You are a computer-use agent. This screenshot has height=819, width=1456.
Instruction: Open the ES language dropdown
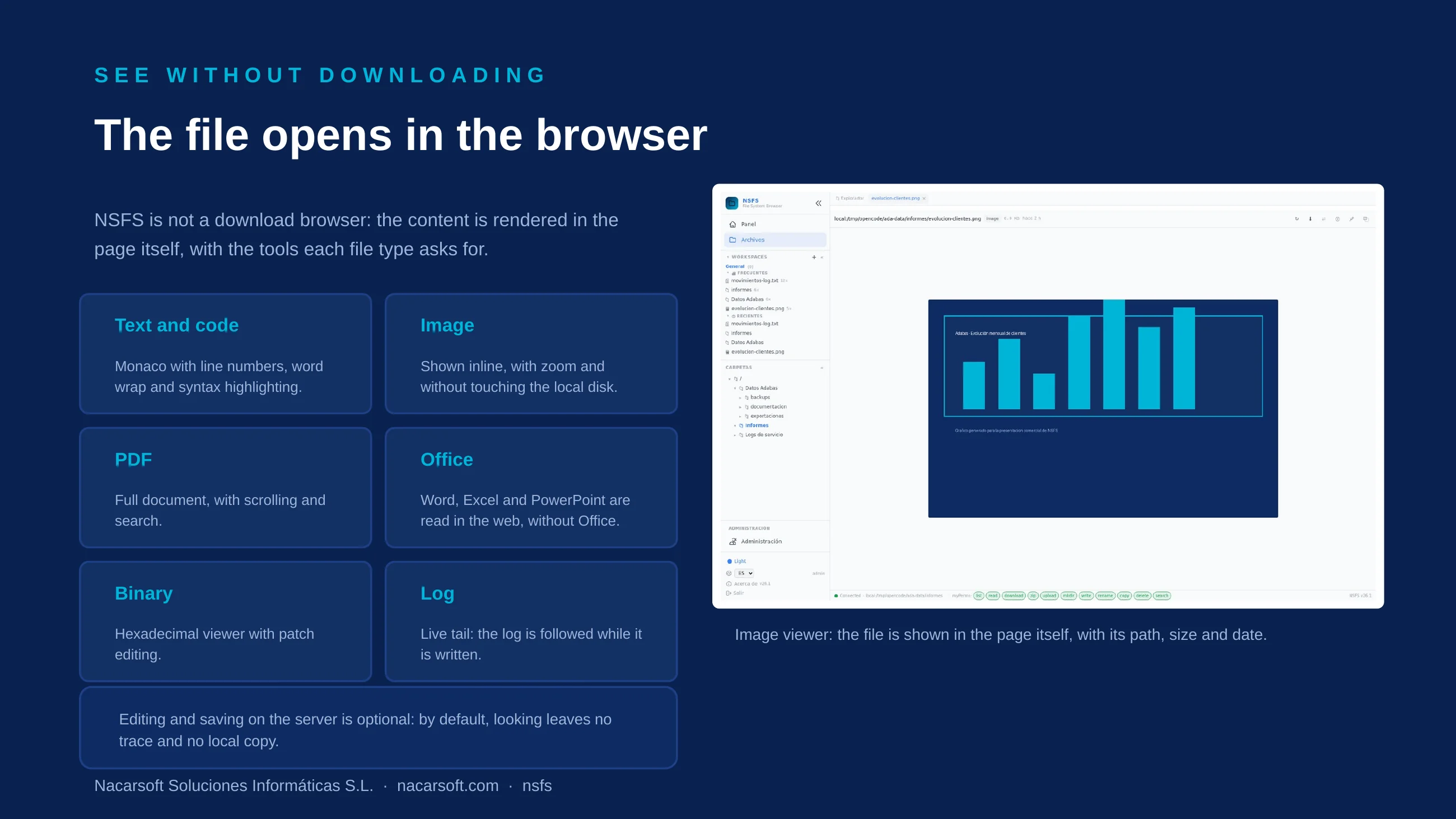744,573
